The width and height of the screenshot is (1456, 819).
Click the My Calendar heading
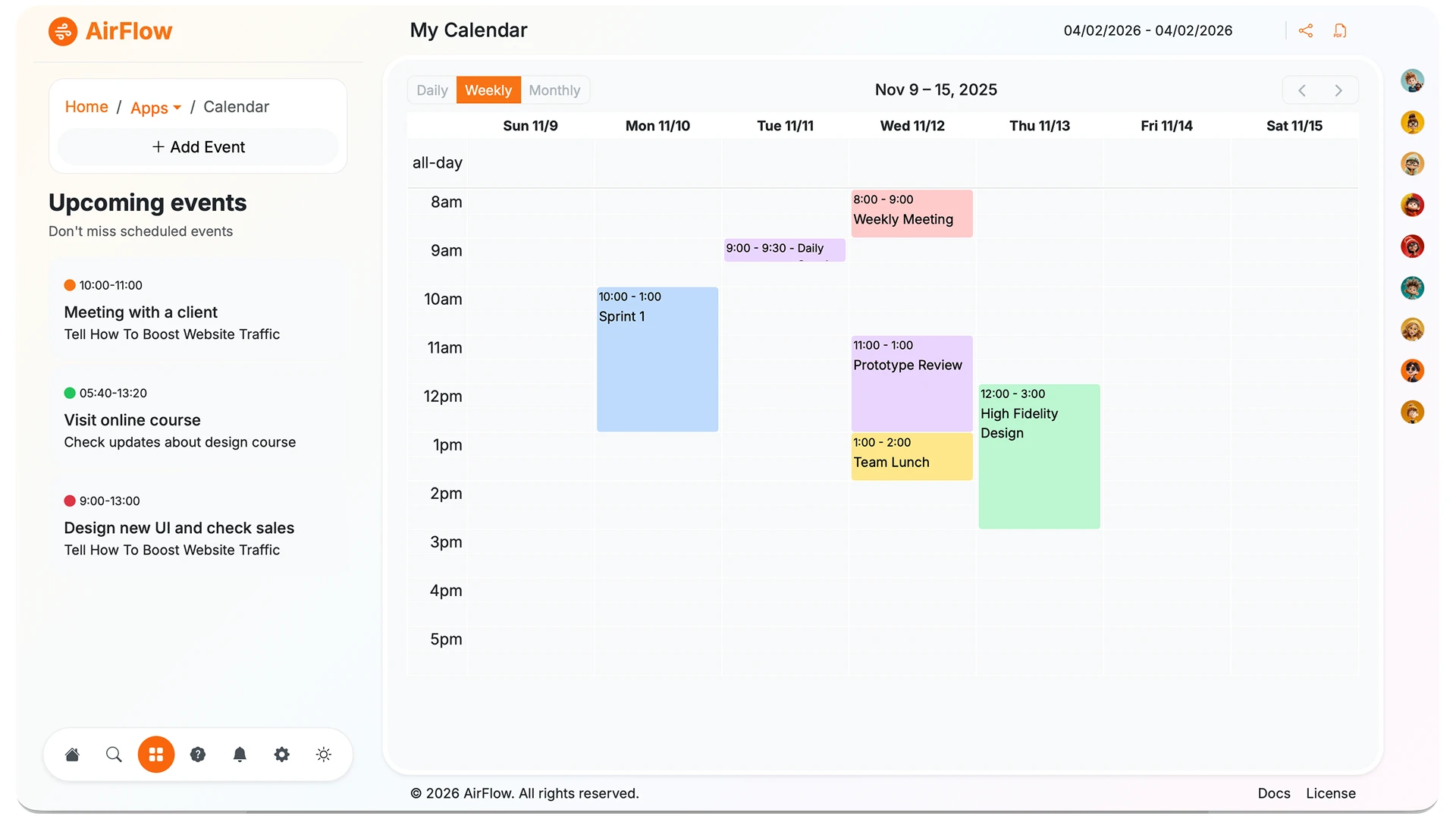tap(469, 30)
